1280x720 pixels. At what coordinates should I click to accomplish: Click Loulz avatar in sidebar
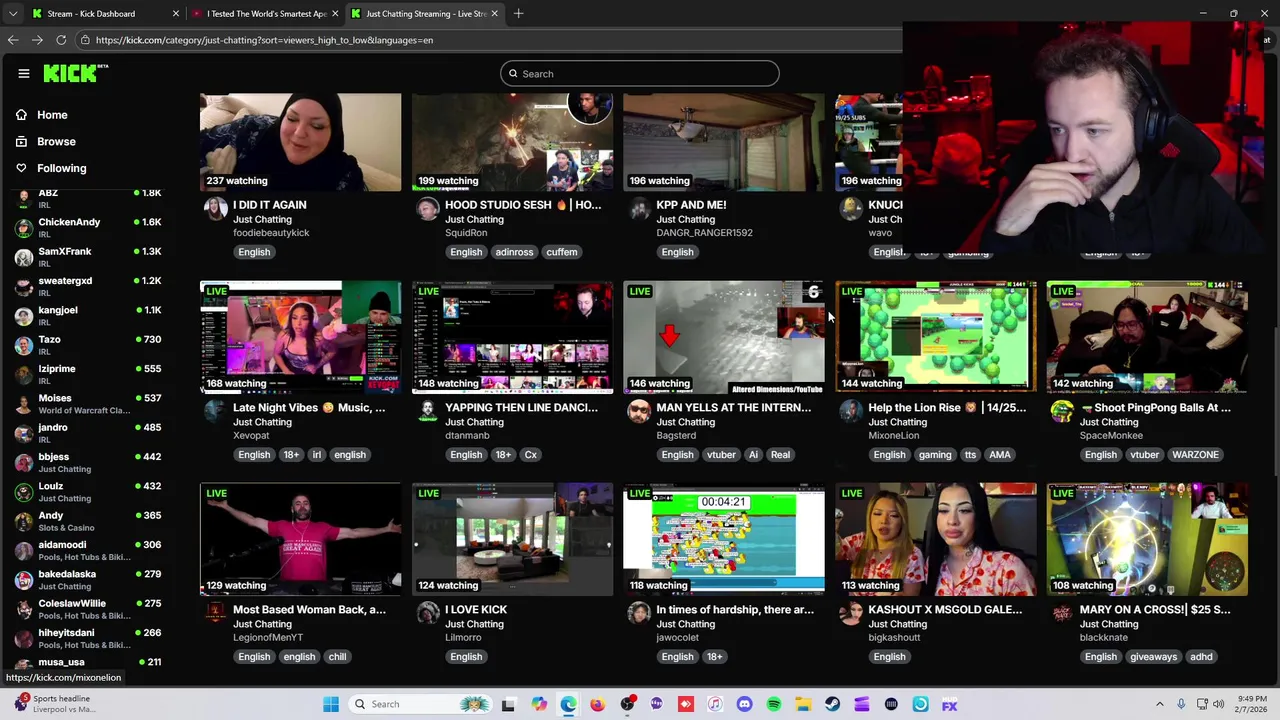[23, 492]
